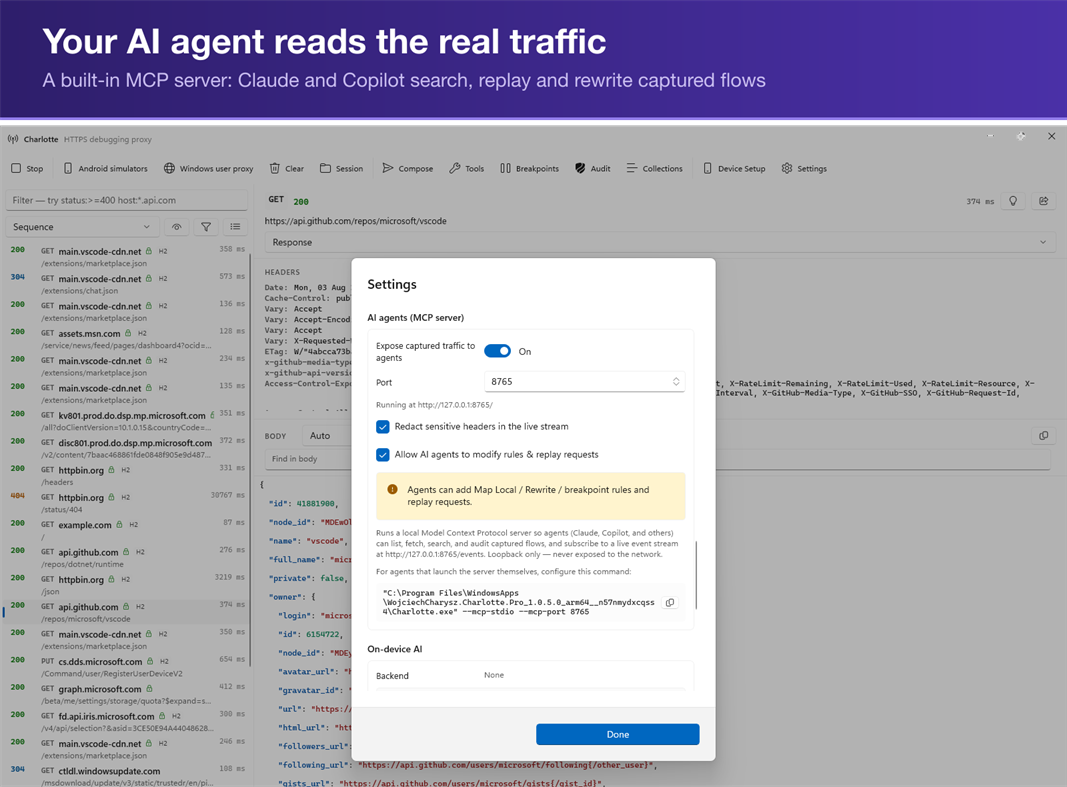Clear captured flows with trash icon

tap(286, 169)
